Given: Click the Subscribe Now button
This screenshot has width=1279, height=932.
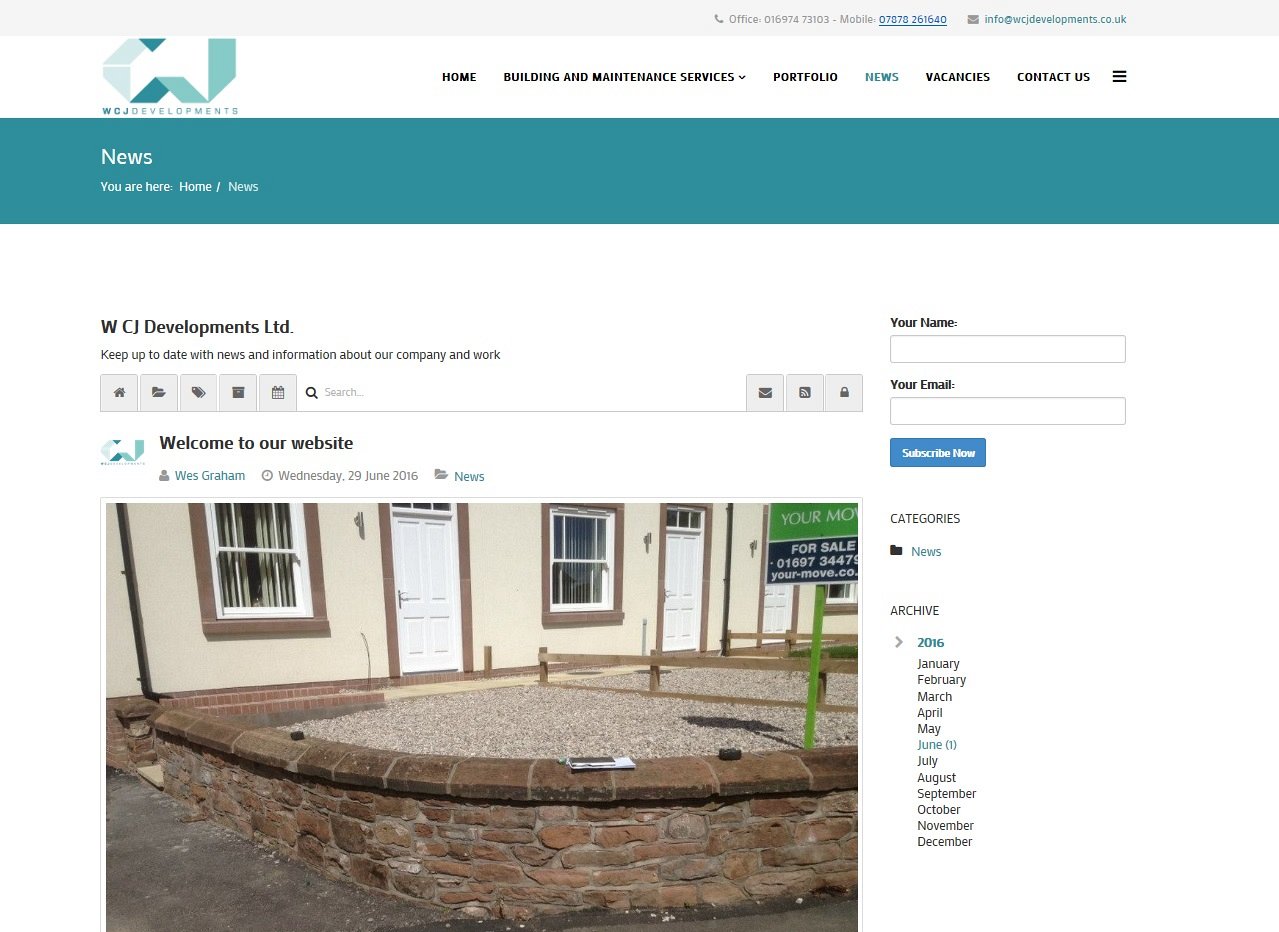Looking at the screenshot, I should click(937, 452).
